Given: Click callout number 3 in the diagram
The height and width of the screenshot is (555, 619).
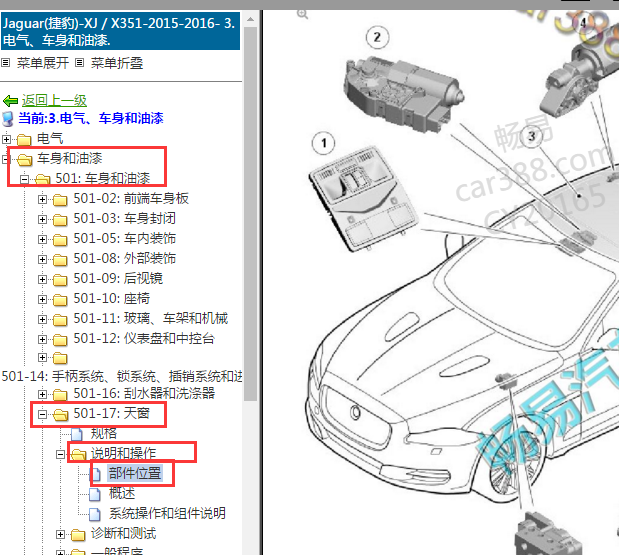Looking at the screenshot, I should 531,136.
